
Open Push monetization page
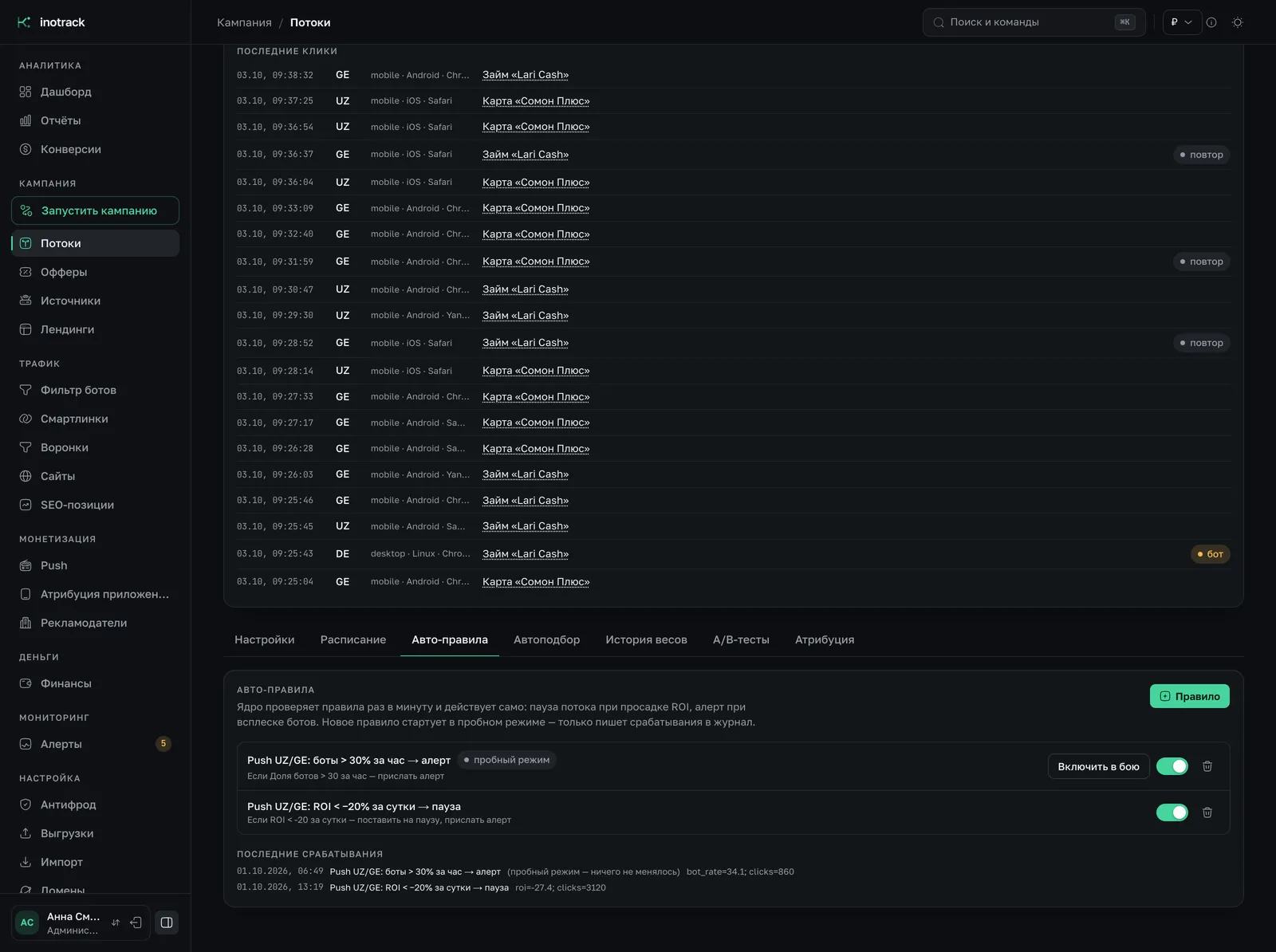95,565
